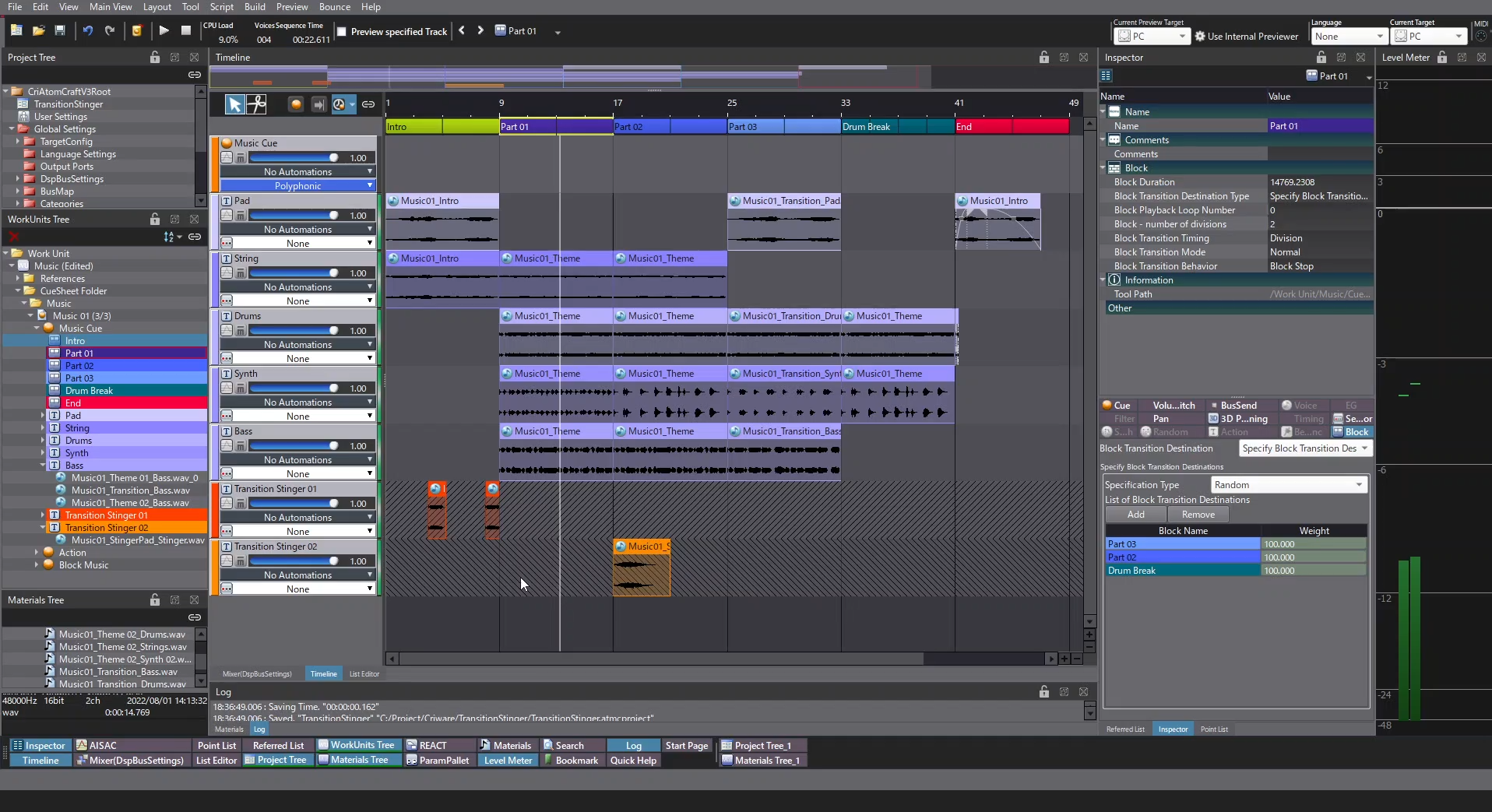Open the Polyphonic dropdown on Music Cue track
This screenshot has height=812, width=1492.
pyautogui.click(x=297, y=186)
